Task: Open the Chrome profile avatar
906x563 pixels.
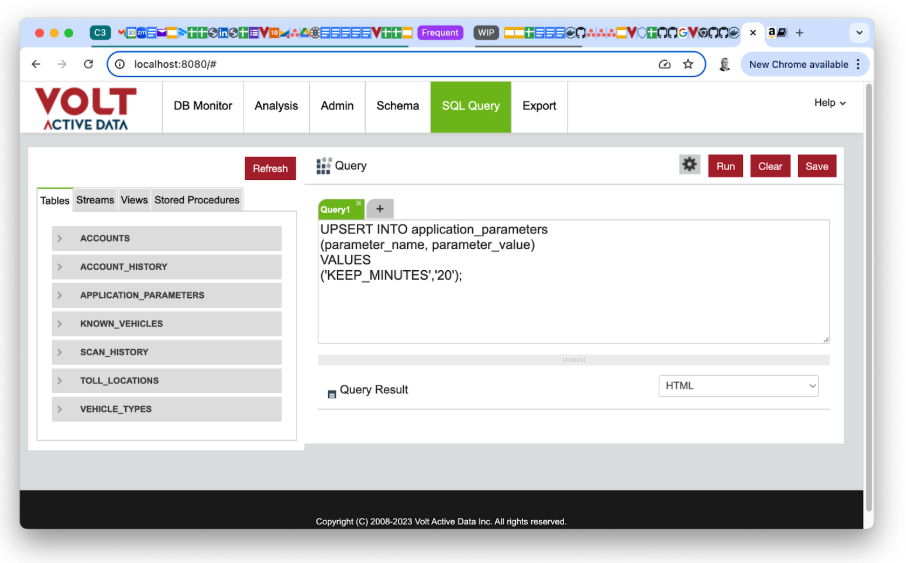Action: (x=724, y=64)
